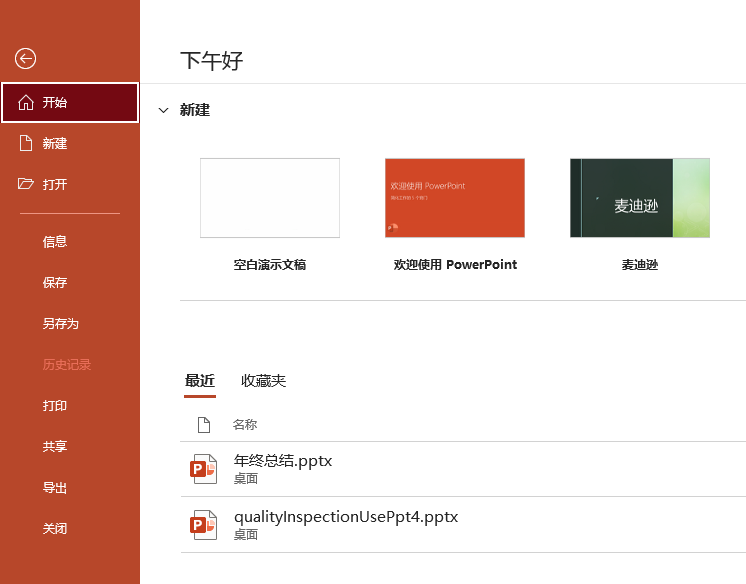Pick the 麦迪逊 theme thumbnail
The height and width of the screenshot is (584, 746).
[640, 198]
